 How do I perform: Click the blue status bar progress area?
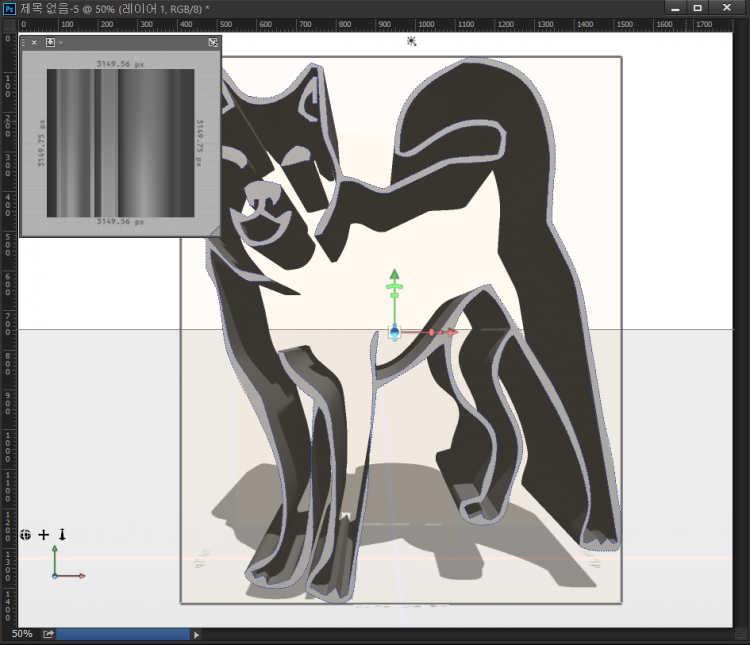click(123, 634)
